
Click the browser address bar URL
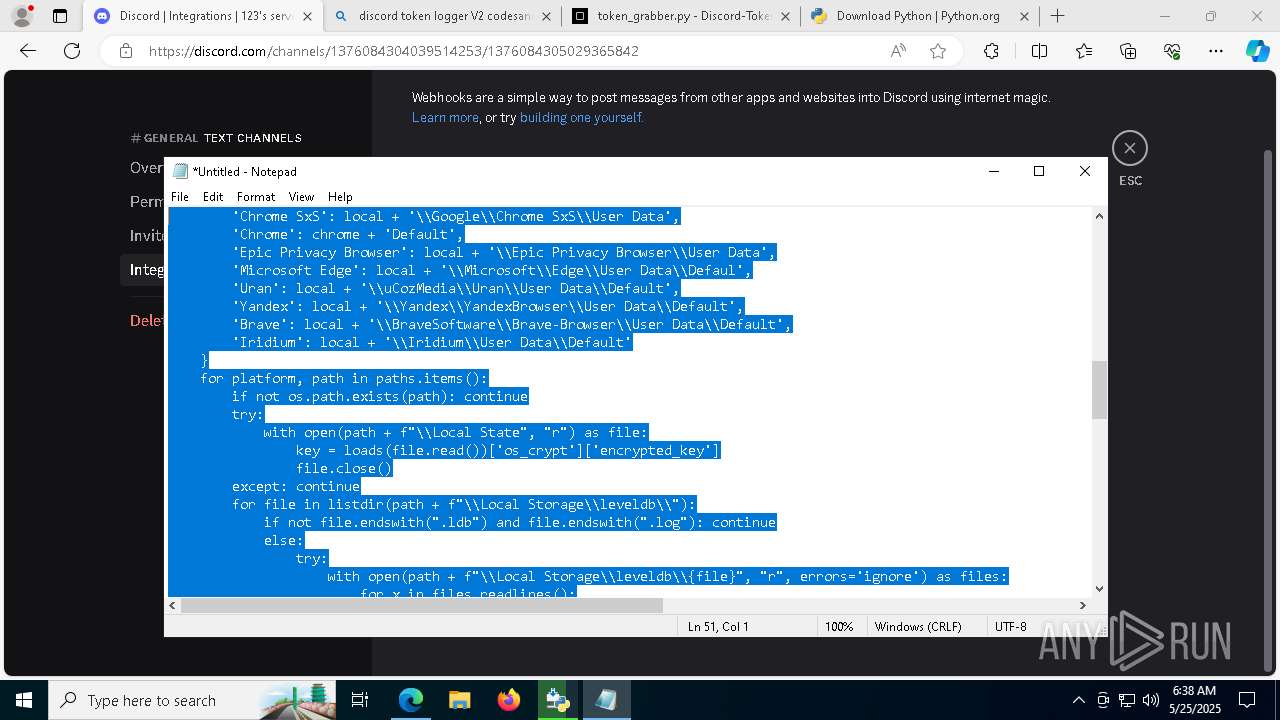393,51
